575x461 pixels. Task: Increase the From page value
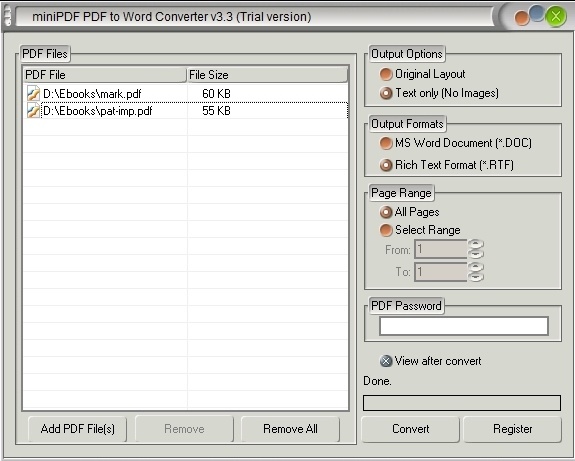[x=476, y=245]
